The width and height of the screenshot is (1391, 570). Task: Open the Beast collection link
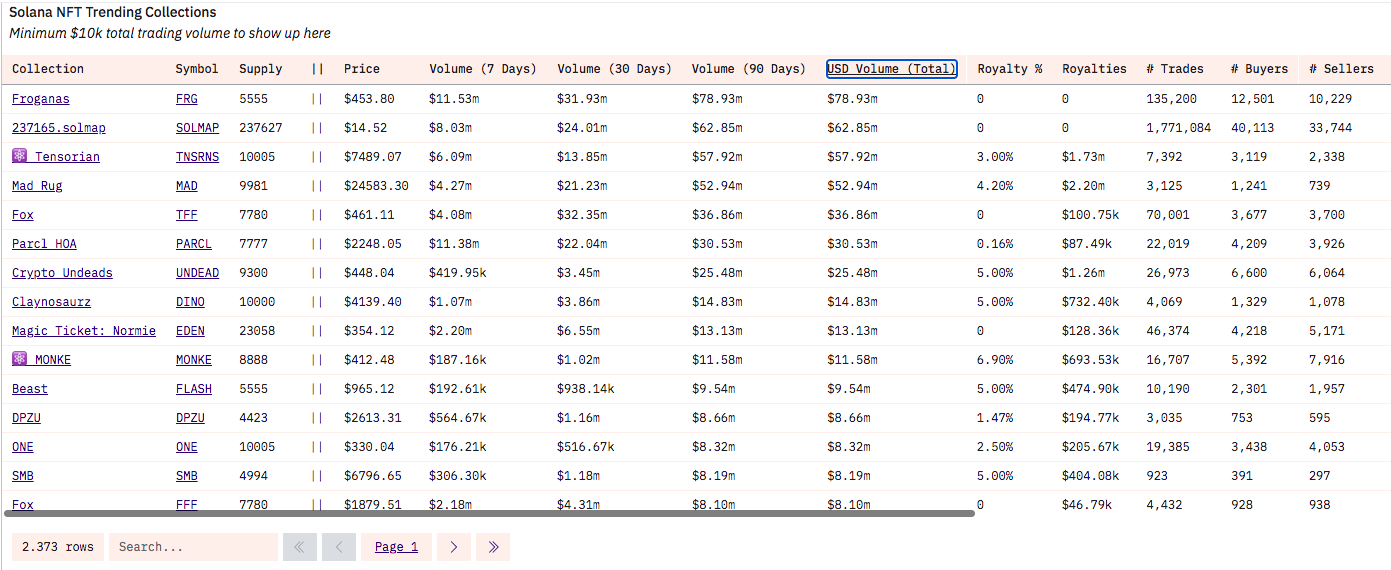(30, 389)
